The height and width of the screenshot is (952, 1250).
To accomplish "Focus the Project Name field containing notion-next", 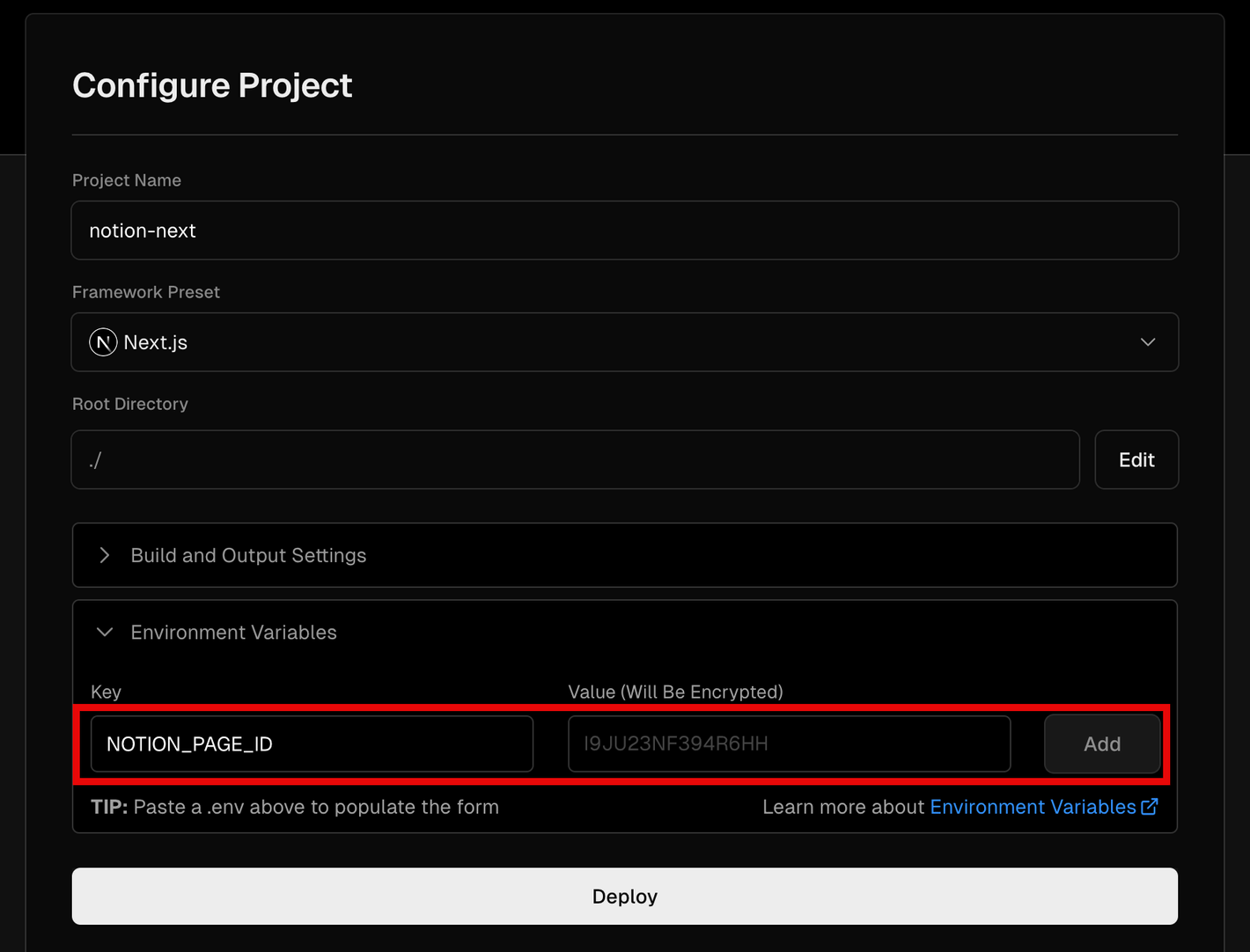I will [x=625, y=231].
